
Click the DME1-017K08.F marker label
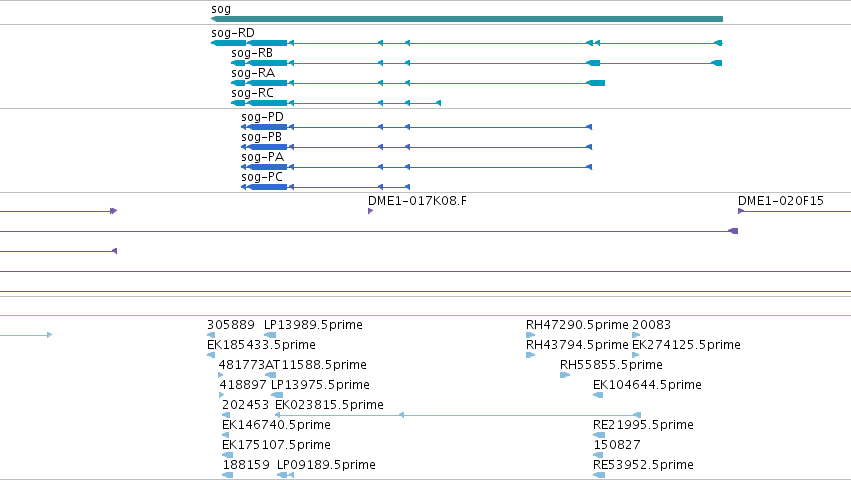[417, 201]
